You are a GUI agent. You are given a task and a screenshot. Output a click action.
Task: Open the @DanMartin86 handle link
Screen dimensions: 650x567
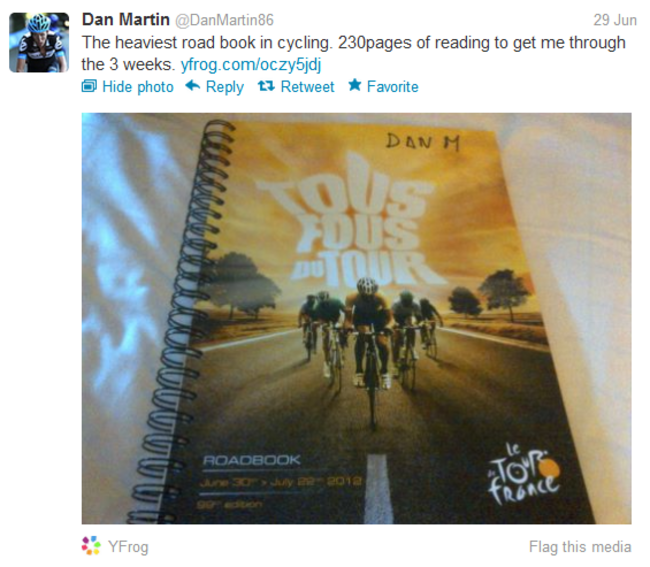click(x=224, y=20)
